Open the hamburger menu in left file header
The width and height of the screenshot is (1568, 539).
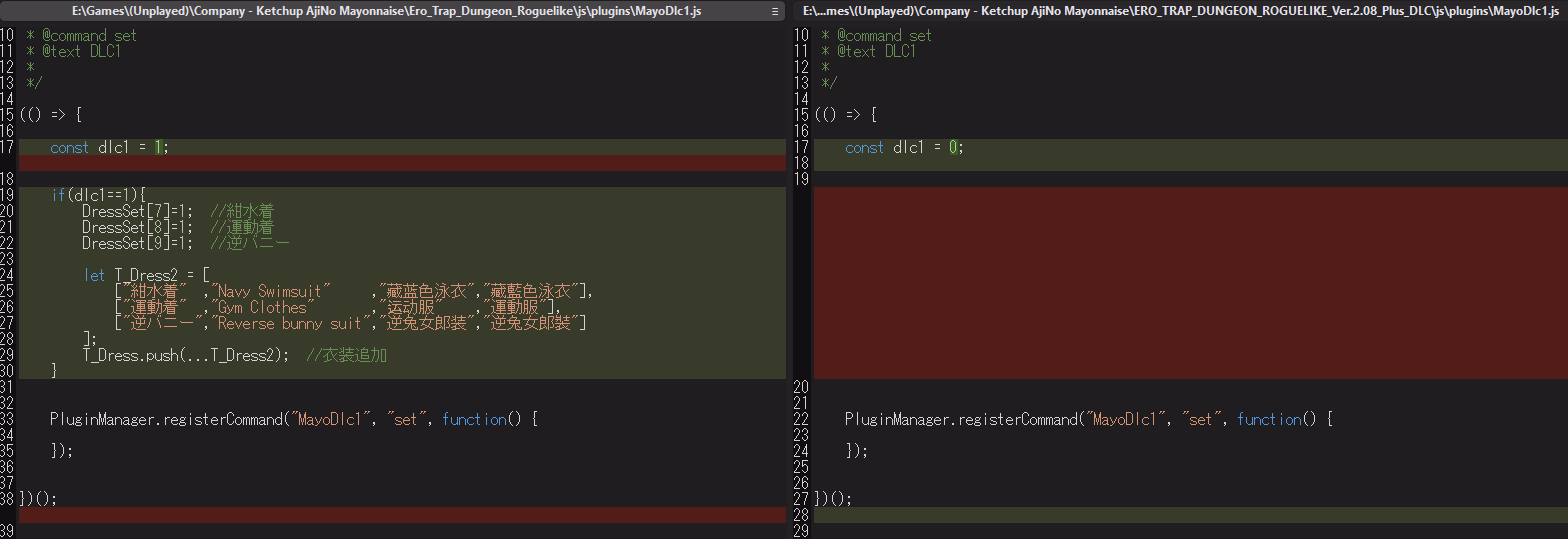pyautogui.click(x=776, y=11)
